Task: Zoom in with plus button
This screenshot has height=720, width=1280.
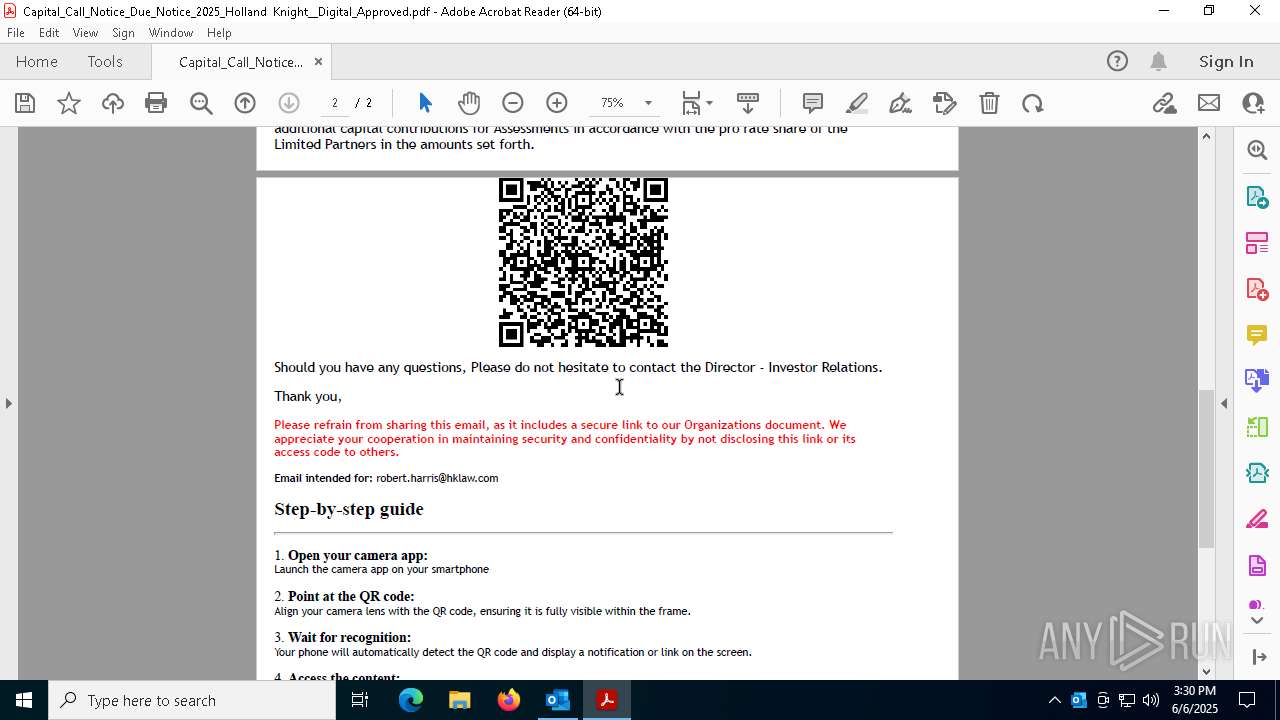Action: (557, 103)
